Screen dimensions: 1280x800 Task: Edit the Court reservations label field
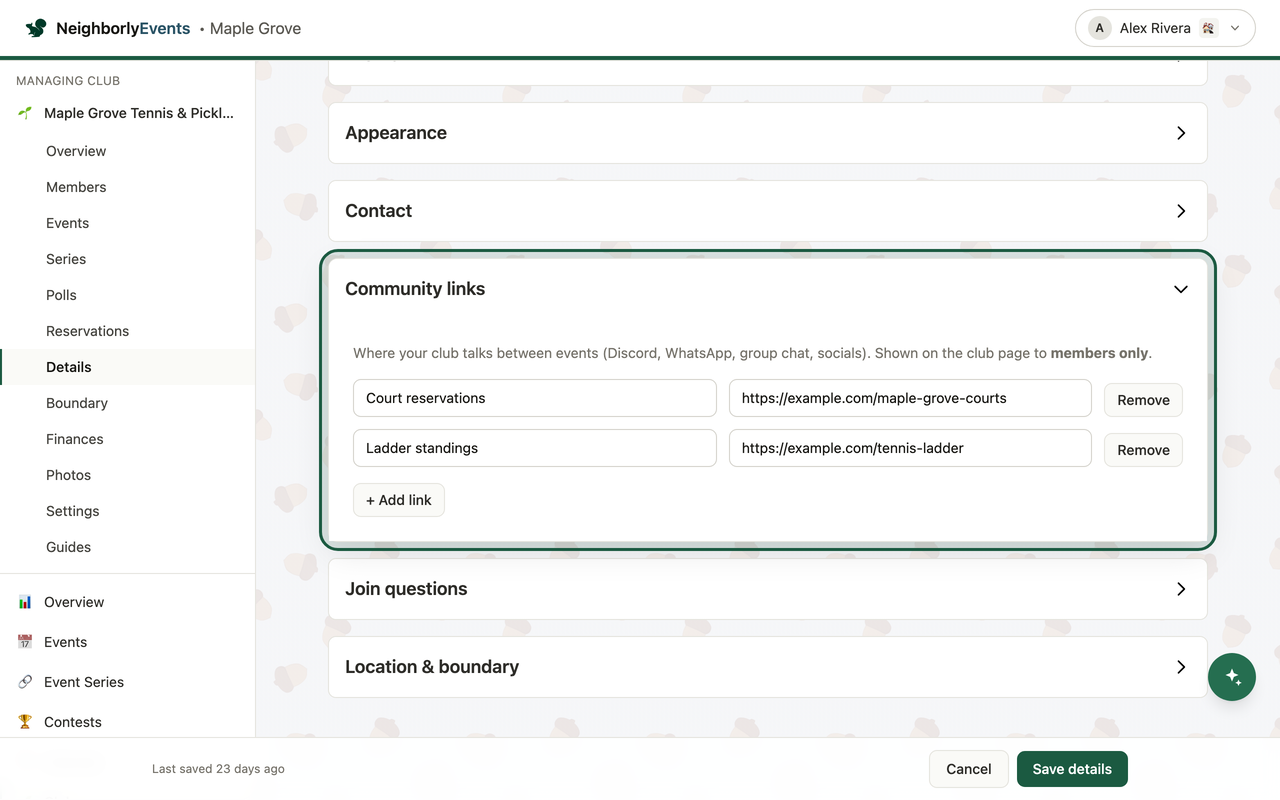click(x=535, y=398)
